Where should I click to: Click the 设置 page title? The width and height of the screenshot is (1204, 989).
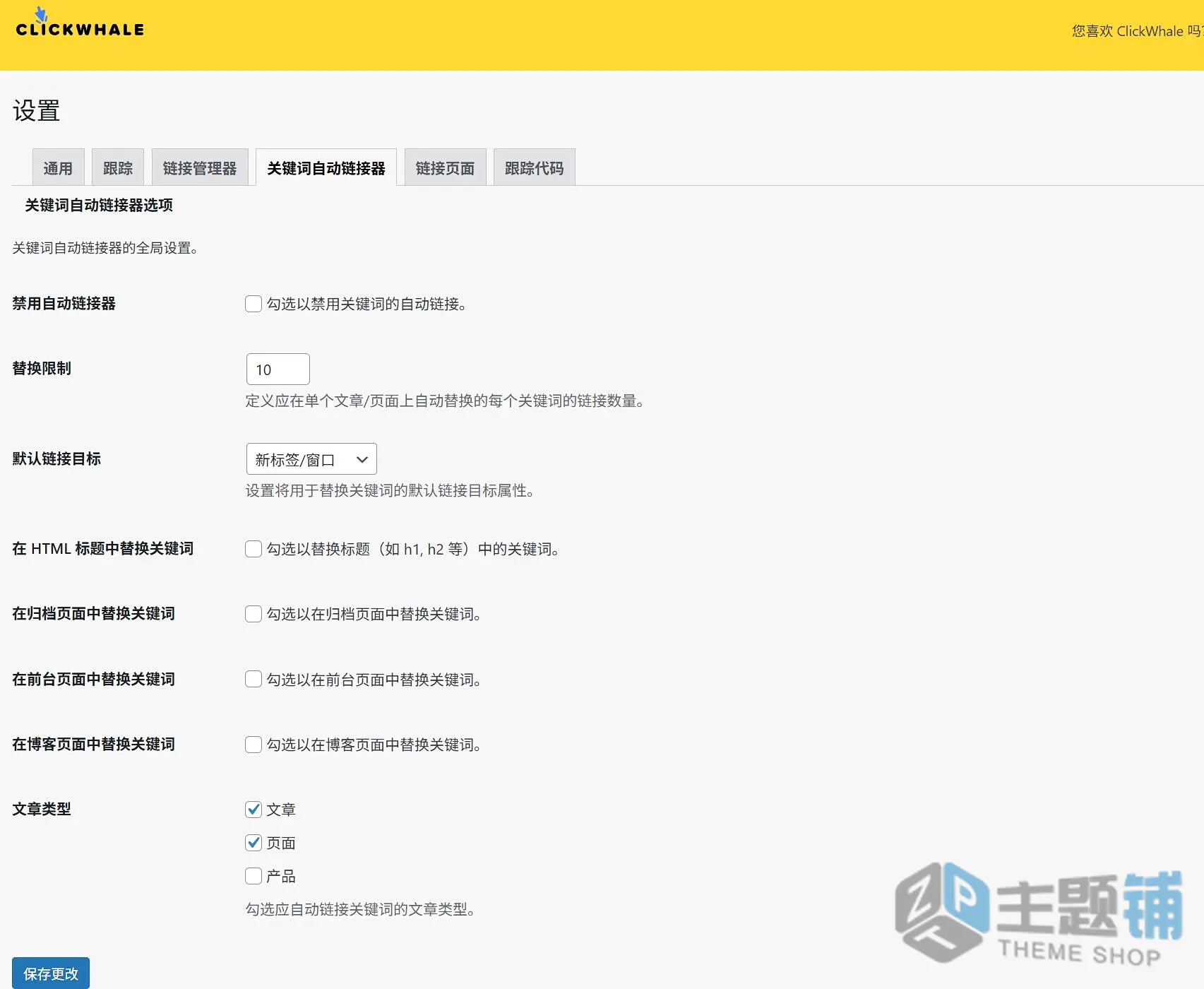tap(36, 110)
